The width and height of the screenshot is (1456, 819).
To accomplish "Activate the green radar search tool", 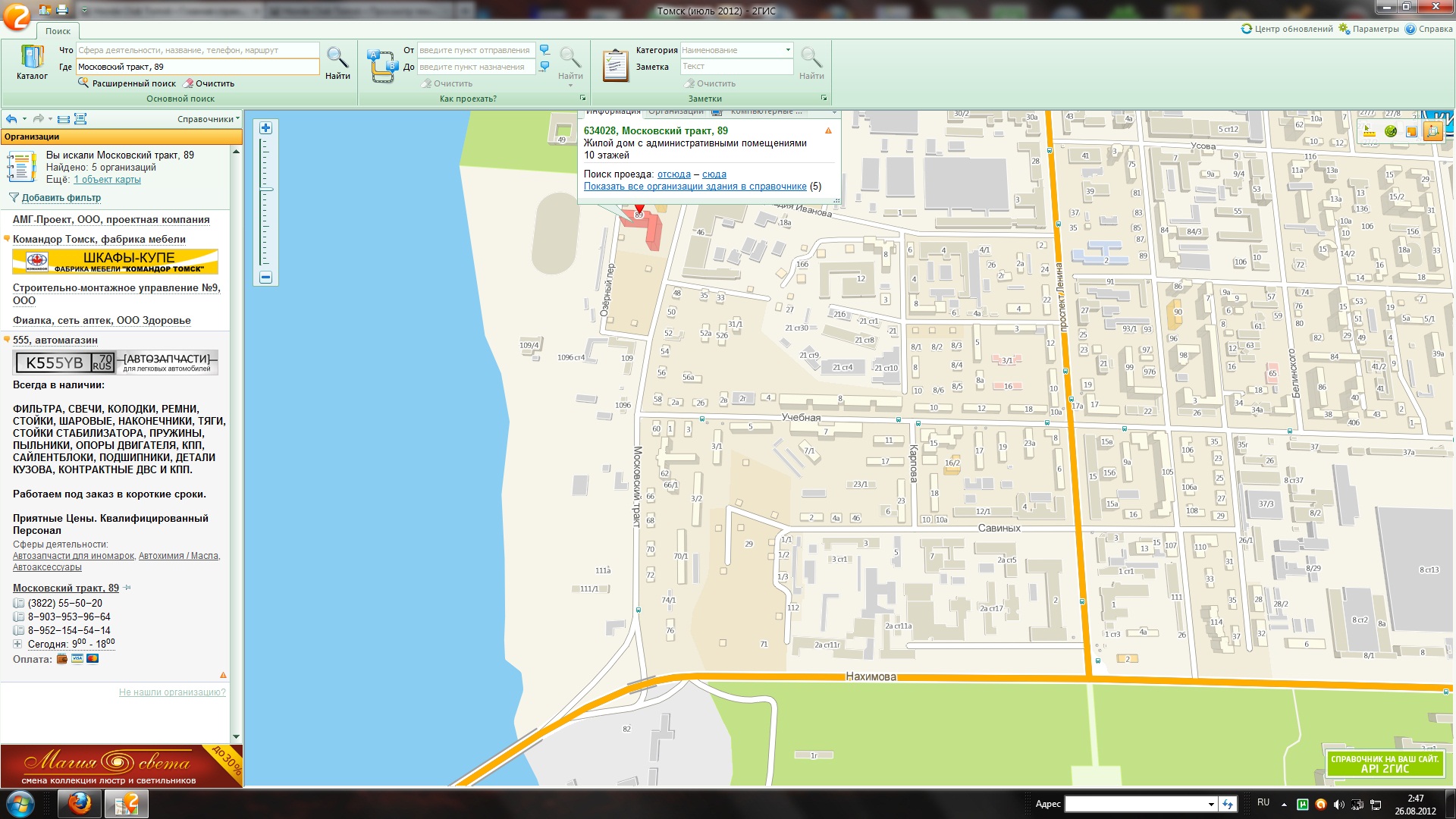I will point(1391,131).
